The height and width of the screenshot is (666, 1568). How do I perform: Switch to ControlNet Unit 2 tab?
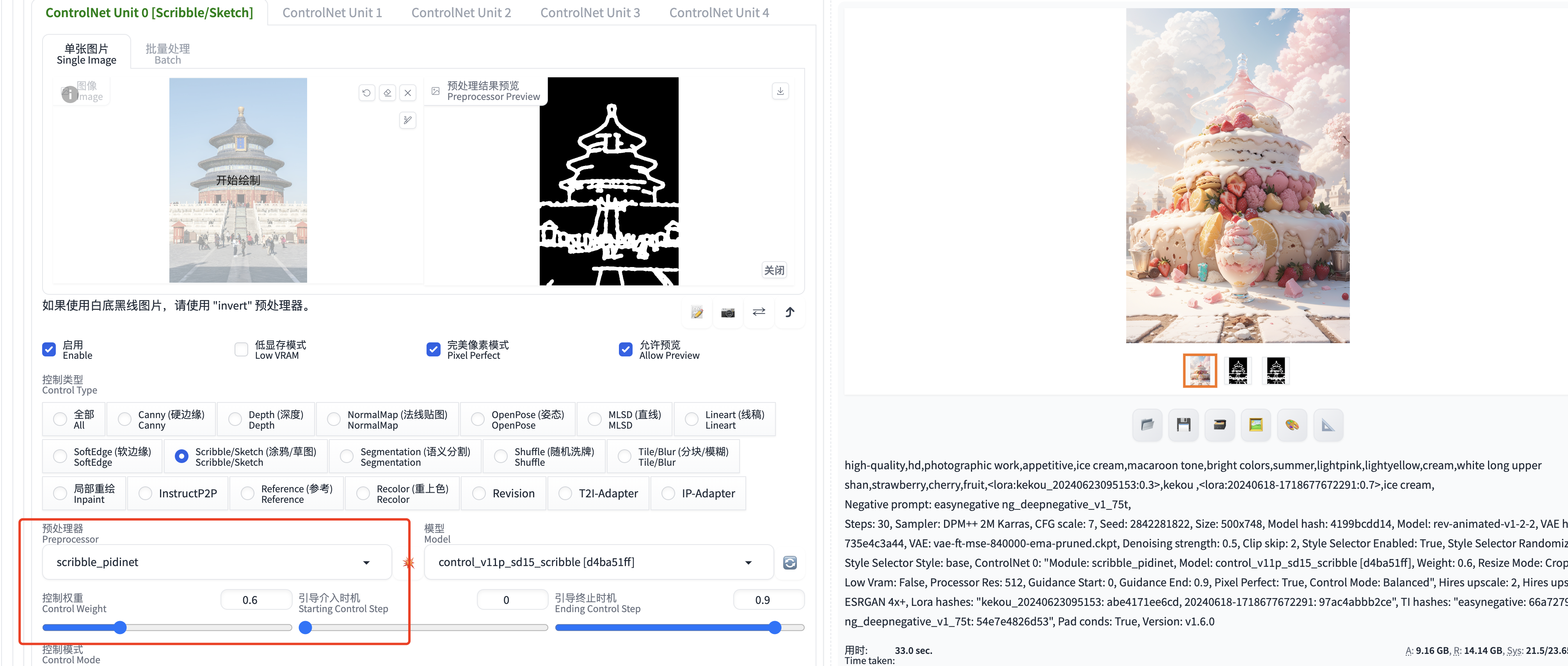461,13
